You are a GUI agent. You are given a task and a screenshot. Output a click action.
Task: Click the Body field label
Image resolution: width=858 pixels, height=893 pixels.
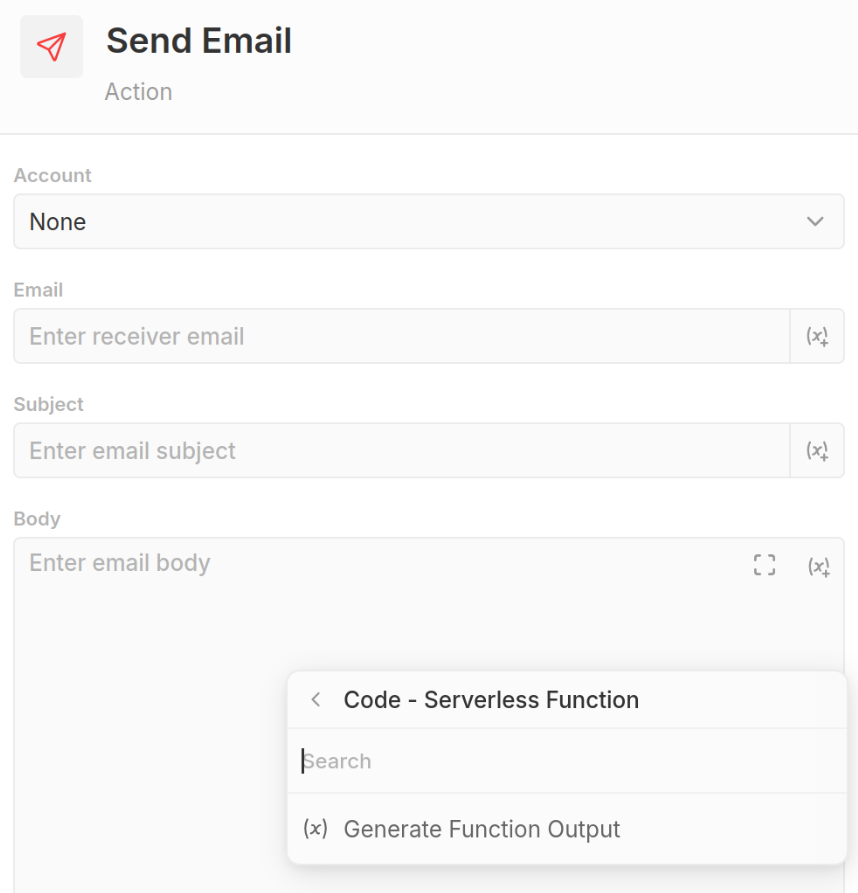(37, 519)
